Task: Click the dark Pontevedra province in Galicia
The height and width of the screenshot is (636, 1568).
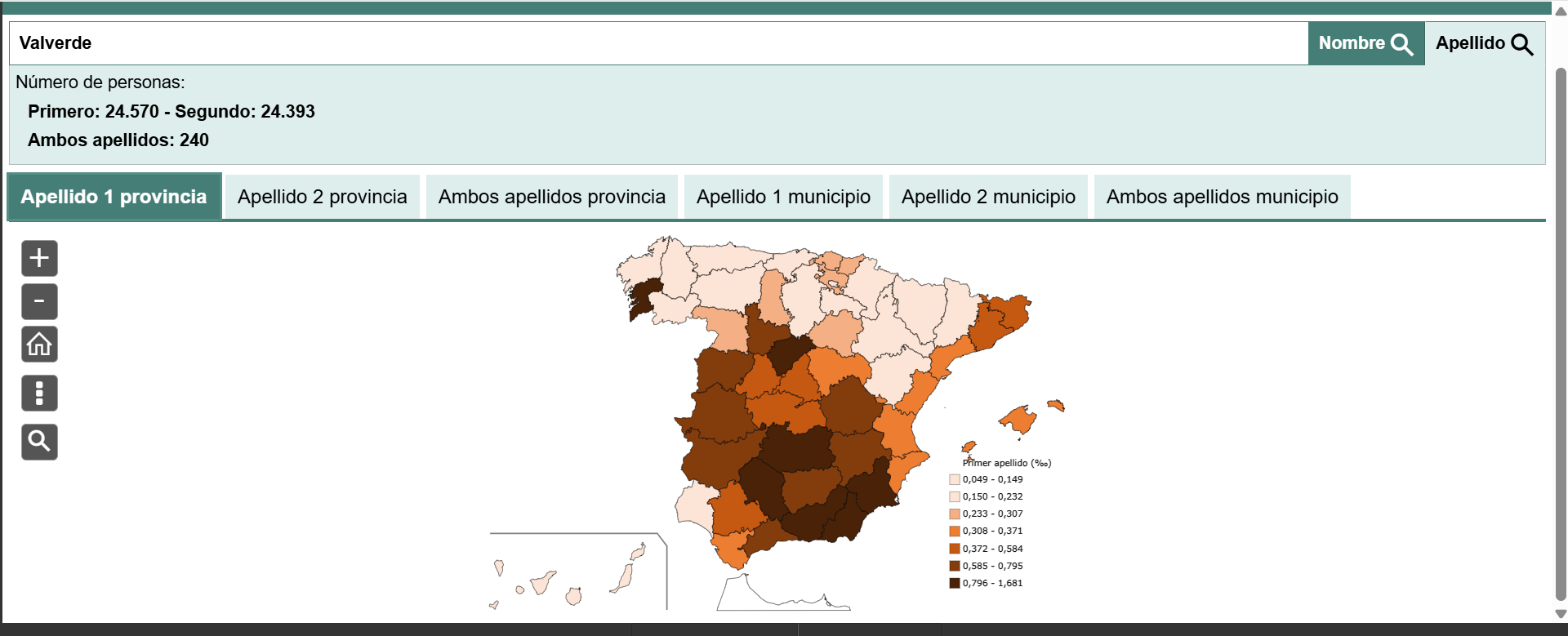Action: (644, 298)
